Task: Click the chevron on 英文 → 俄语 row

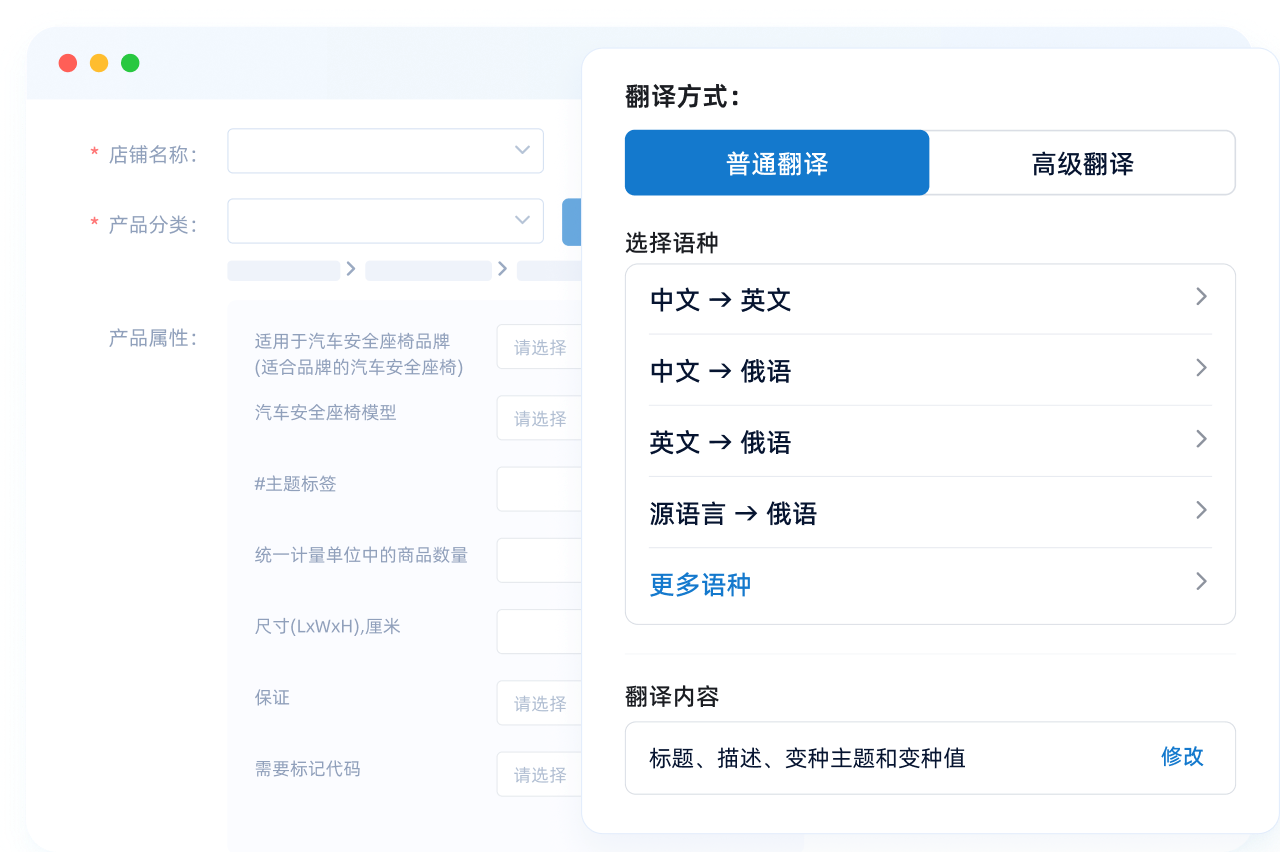Action: tap(1201, 439)
